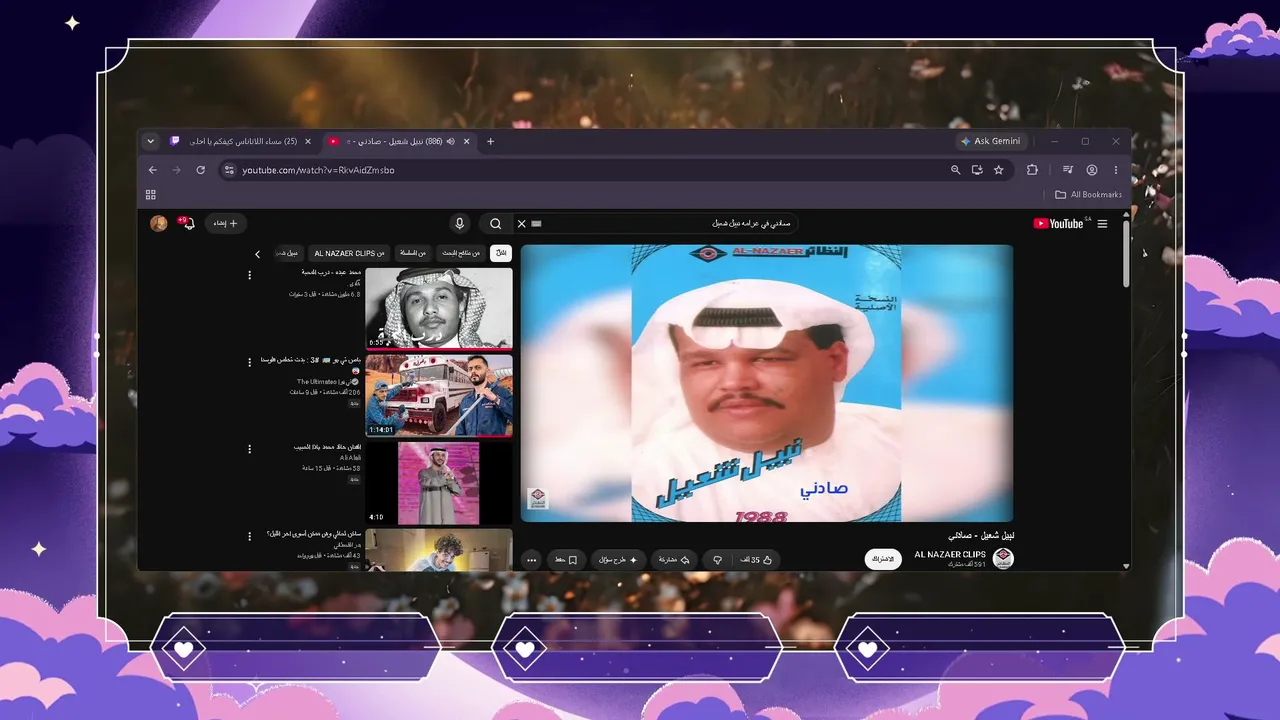The image size is (1280, 720).
Task: Open a new browser tab
Action: (x=490, y=141)
